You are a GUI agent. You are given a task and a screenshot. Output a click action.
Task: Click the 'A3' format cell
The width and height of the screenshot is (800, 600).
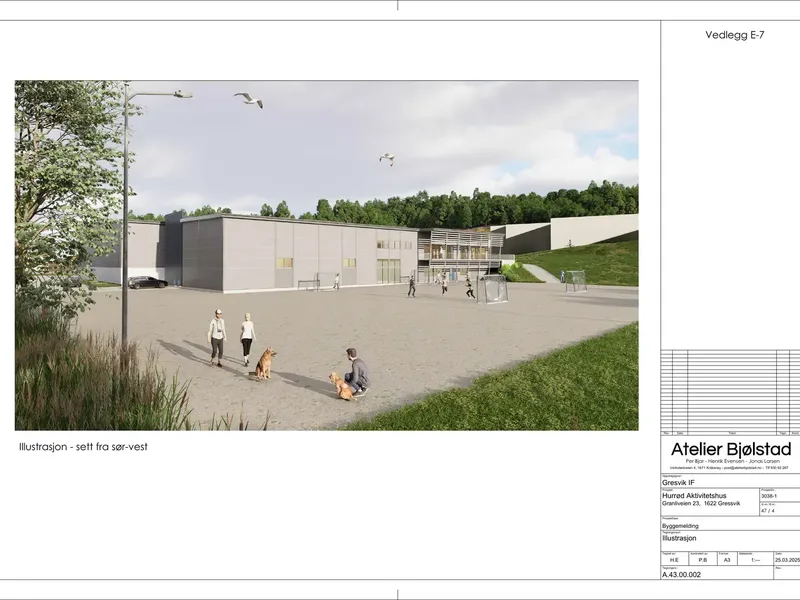click(727, 560)
